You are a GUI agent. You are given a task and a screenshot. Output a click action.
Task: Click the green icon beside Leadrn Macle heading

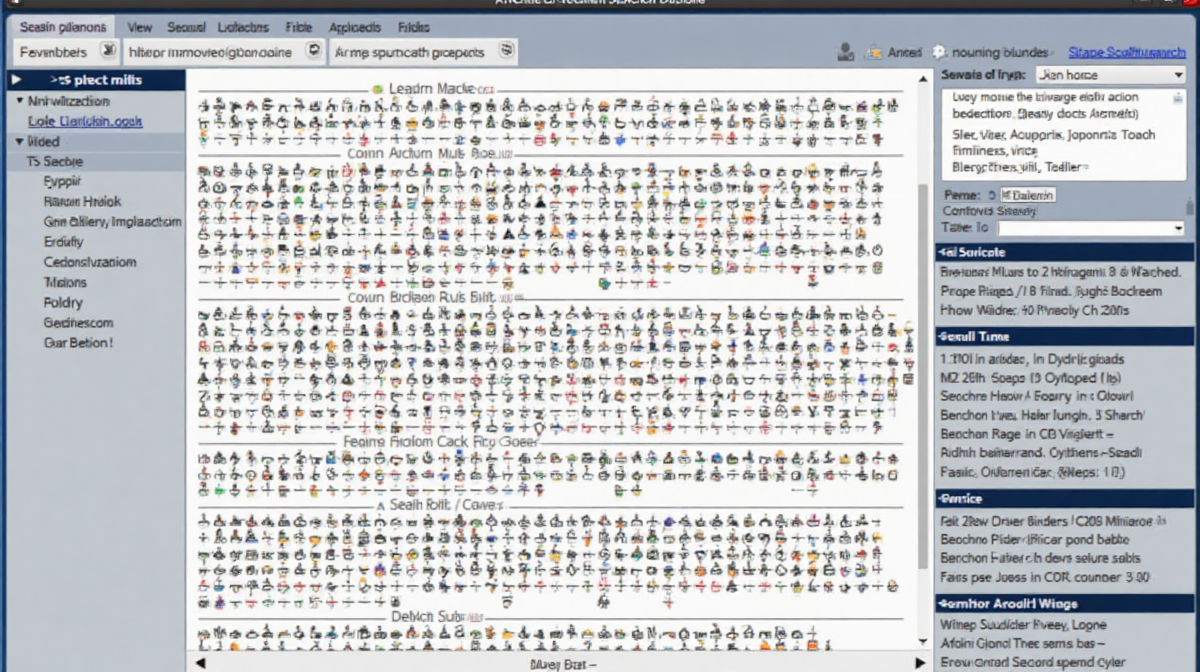pos(378,89)
